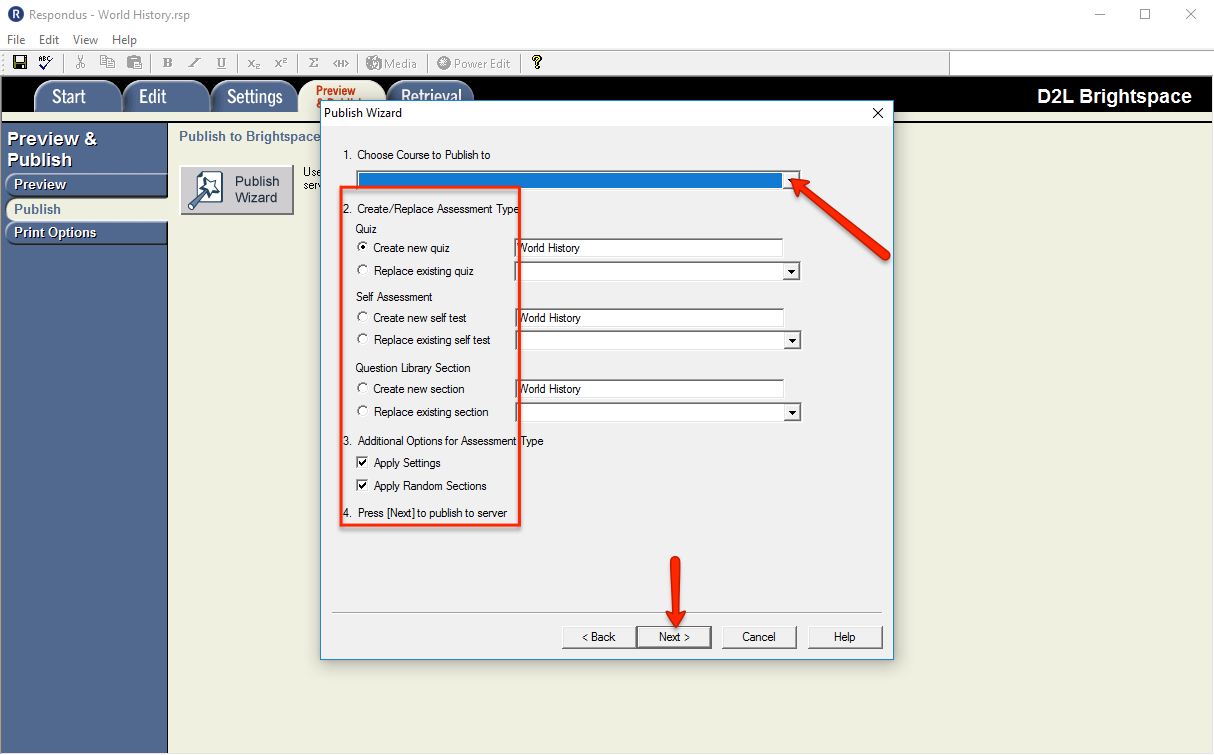
Task: Switch to the Settings tab
Action: (x=255, y=96)
